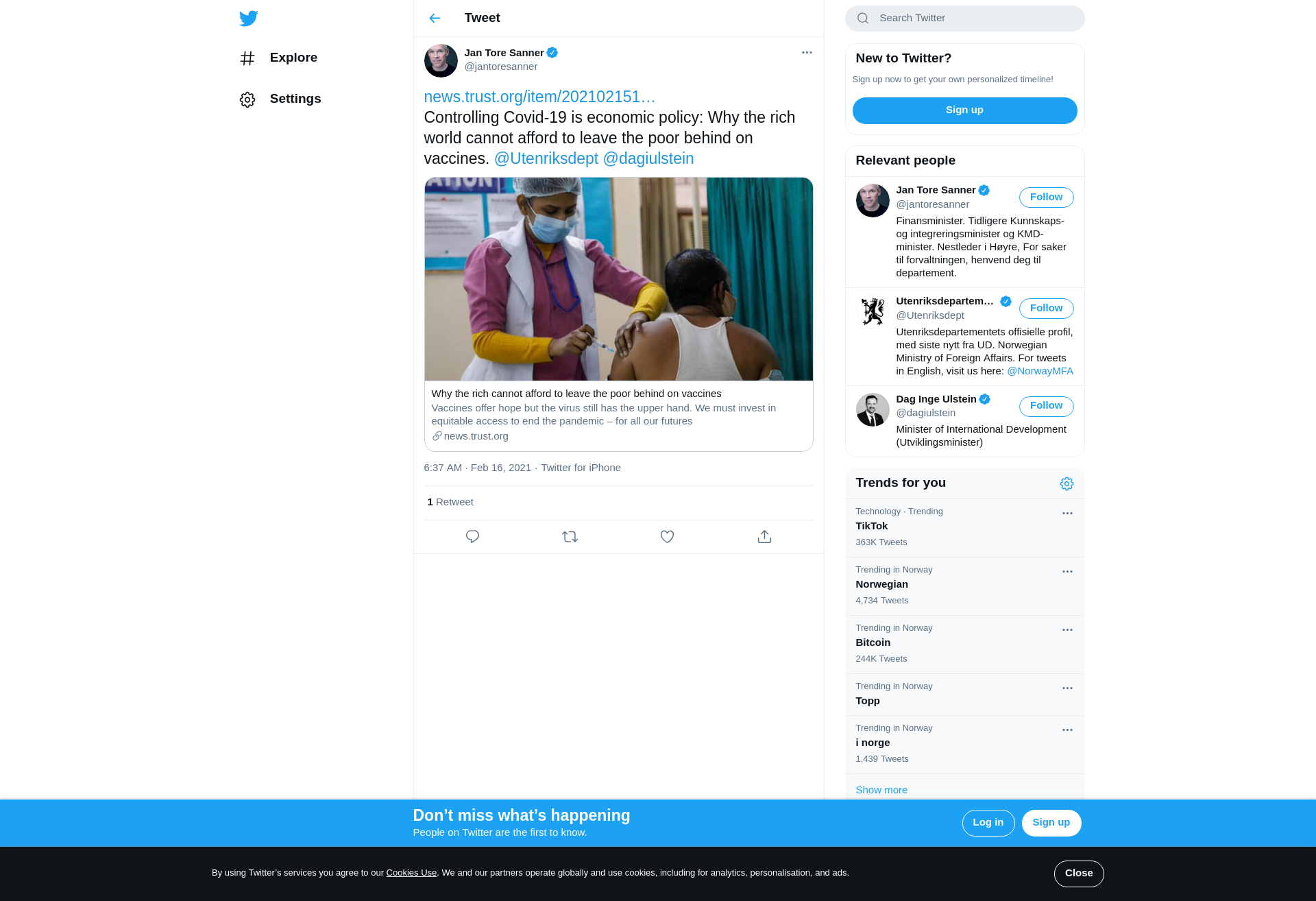Follow Utenriksdepartementet
1316x901 pixels.
(1046, 309)
